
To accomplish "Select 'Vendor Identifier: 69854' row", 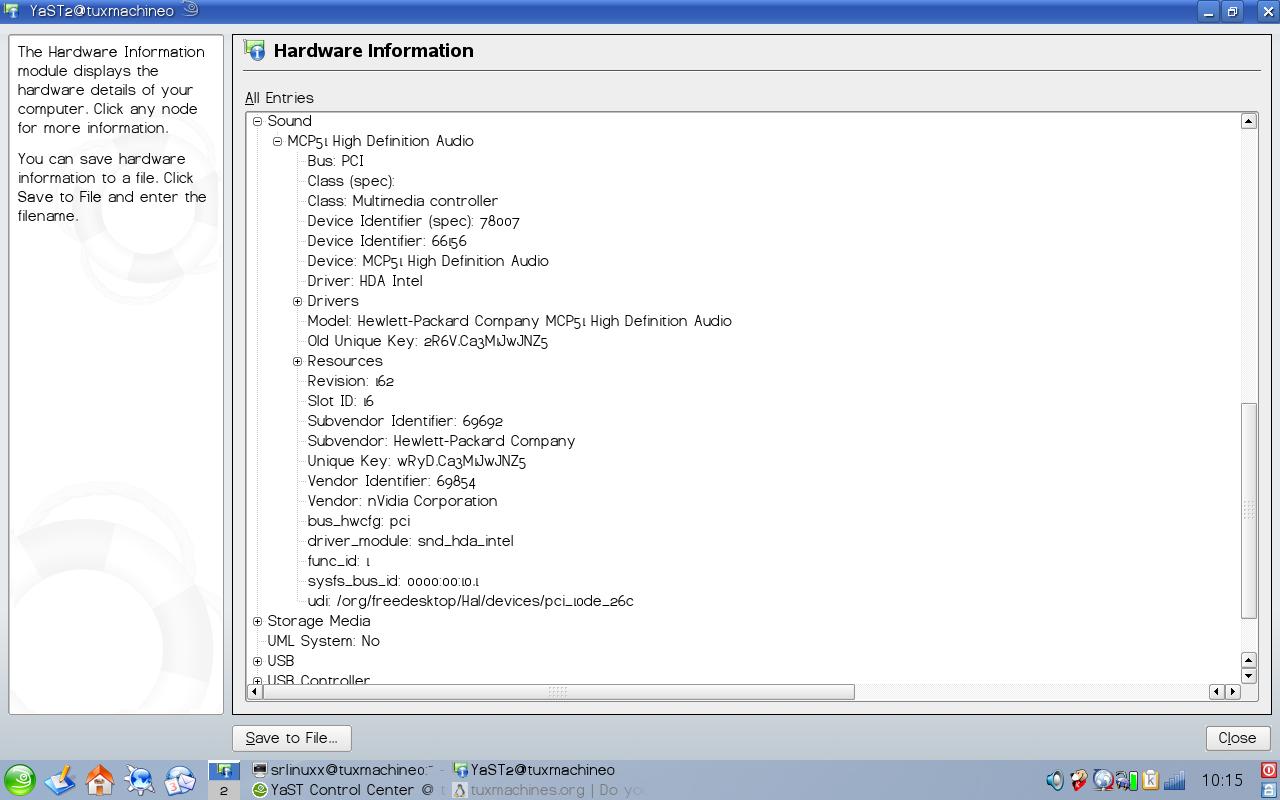I will [391, 481].
